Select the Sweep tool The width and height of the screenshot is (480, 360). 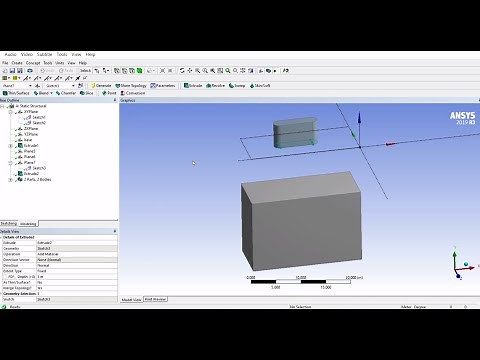coord(237,86)
